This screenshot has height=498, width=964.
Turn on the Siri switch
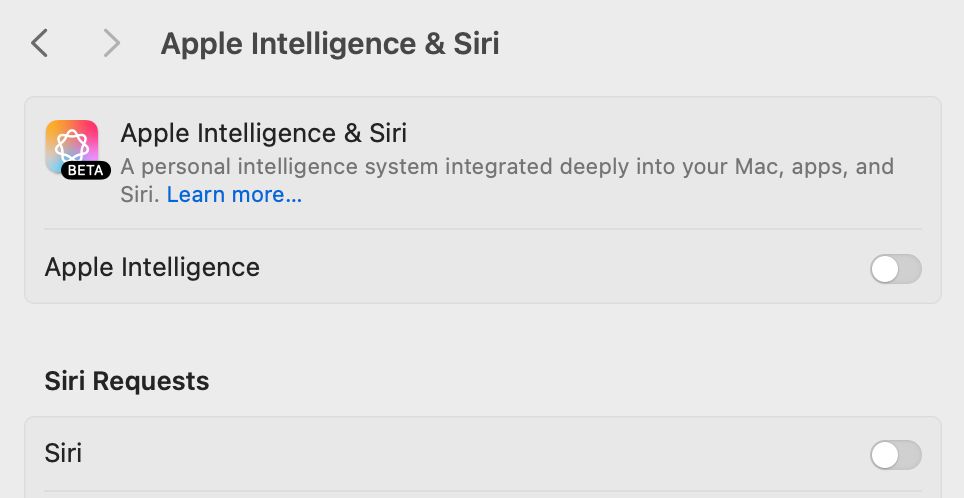[x=896, y=456]
